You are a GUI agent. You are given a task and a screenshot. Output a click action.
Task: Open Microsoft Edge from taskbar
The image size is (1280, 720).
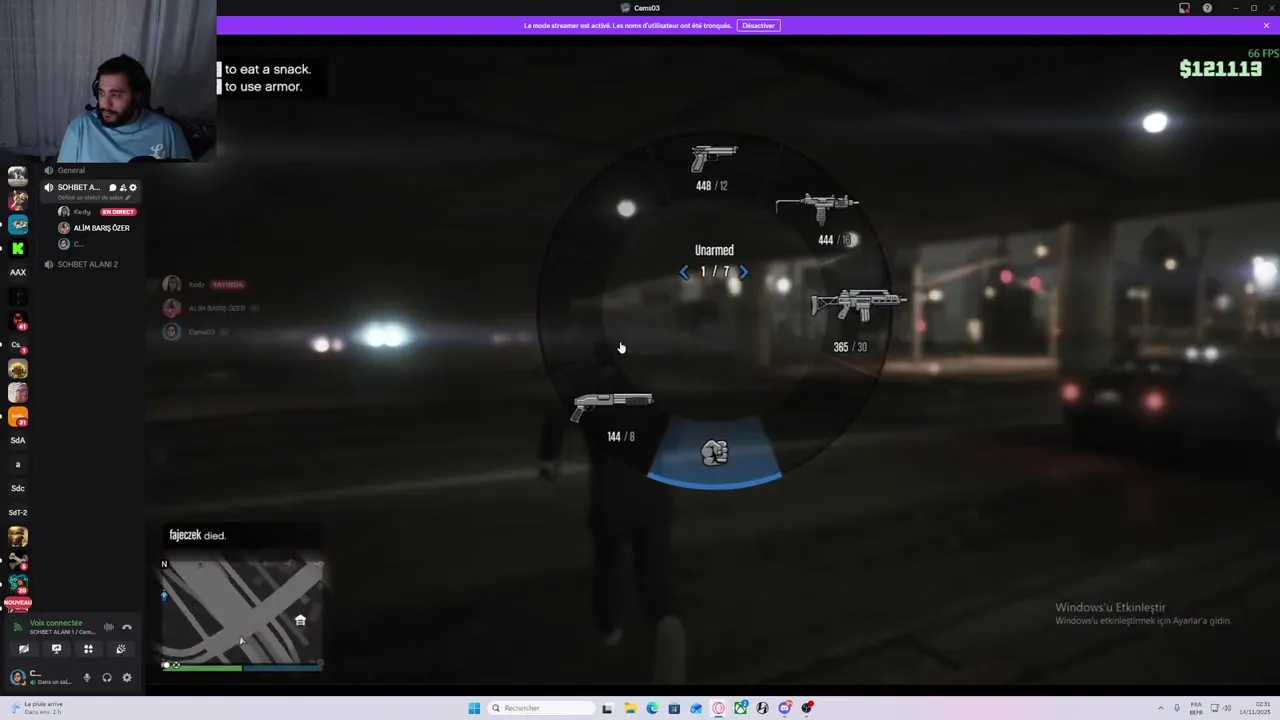point(652,708)
